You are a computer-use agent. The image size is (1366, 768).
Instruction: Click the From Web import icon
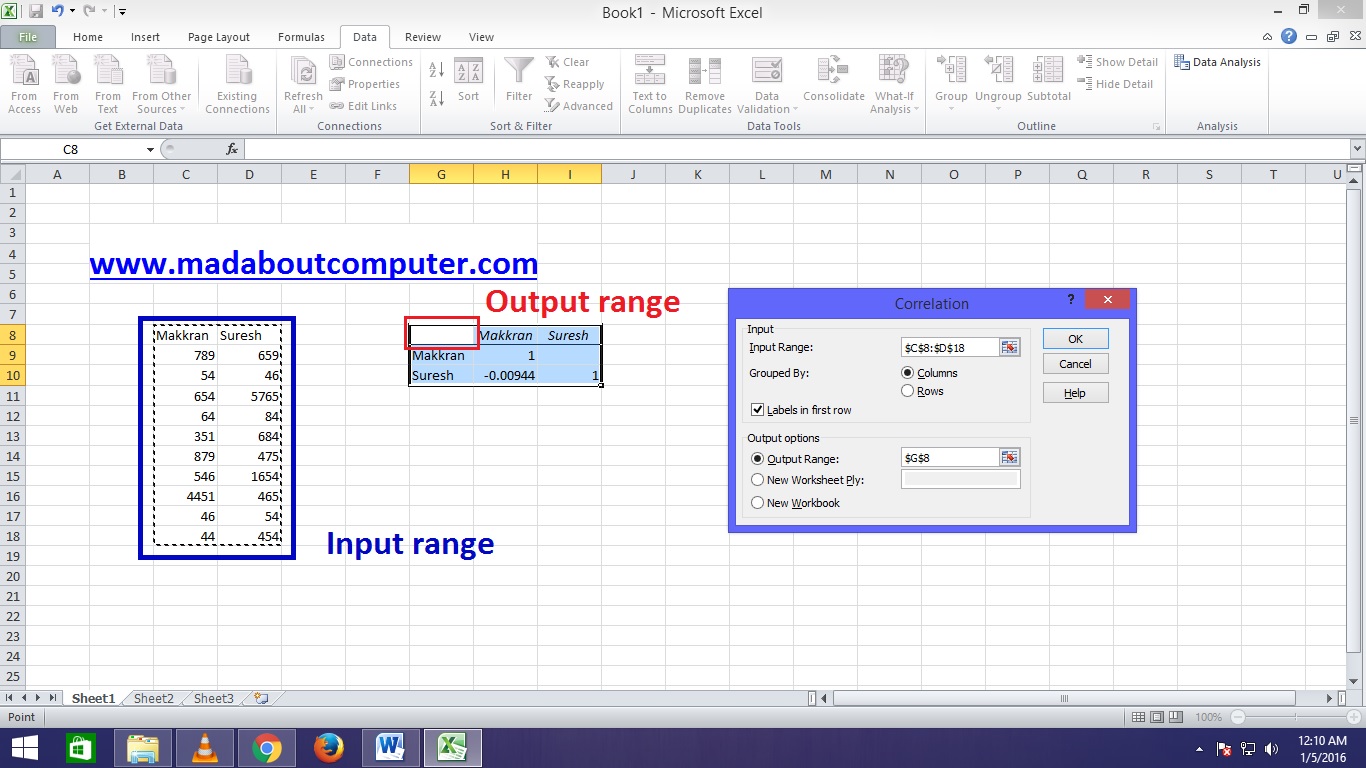66,85
